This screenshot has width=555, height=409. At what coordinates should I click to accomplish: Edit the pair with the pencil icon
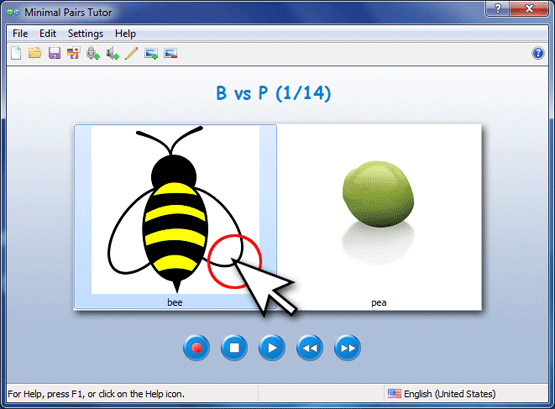pyautogui.click(x=132, y=53)
